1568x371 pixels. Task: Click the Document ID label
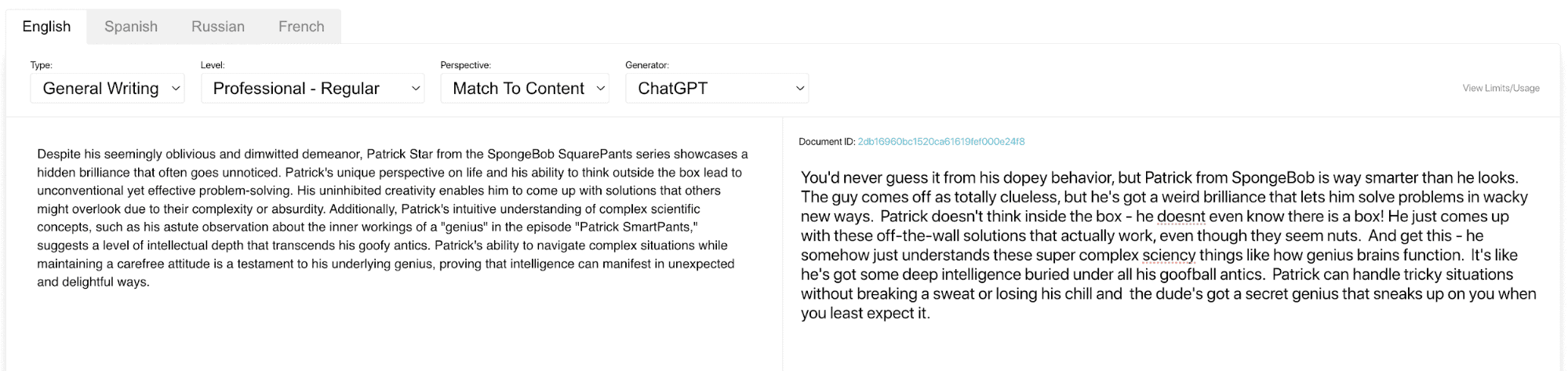click(827, 142)
